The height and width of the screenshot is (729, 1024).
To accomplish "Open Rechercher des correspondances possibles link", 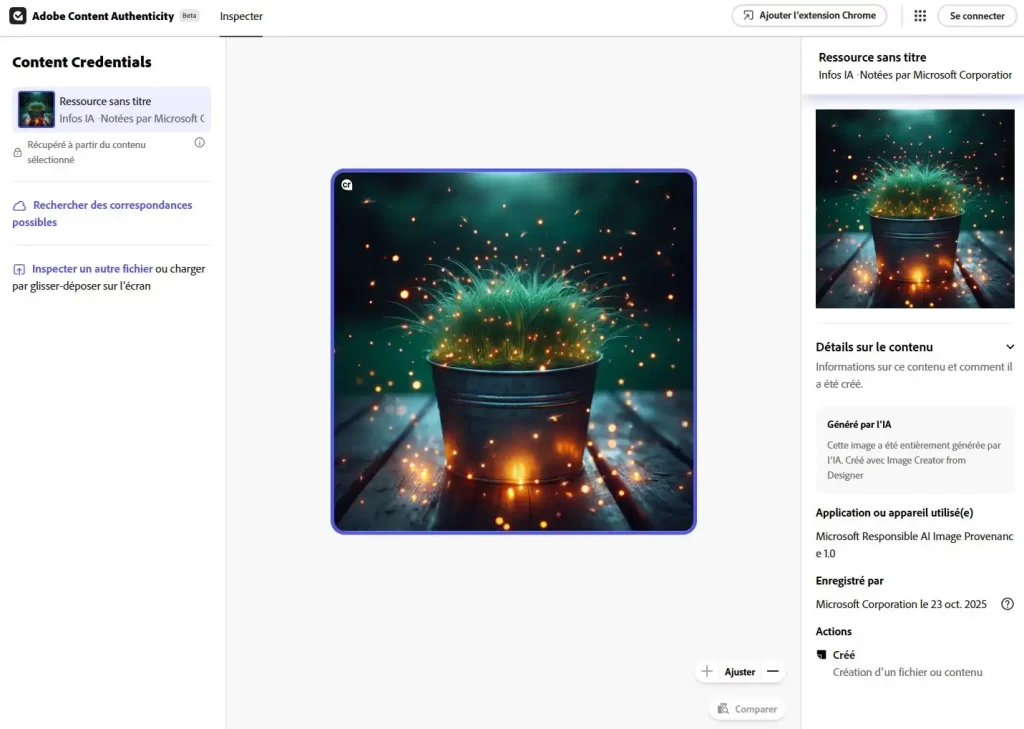I will click(102, 214).
